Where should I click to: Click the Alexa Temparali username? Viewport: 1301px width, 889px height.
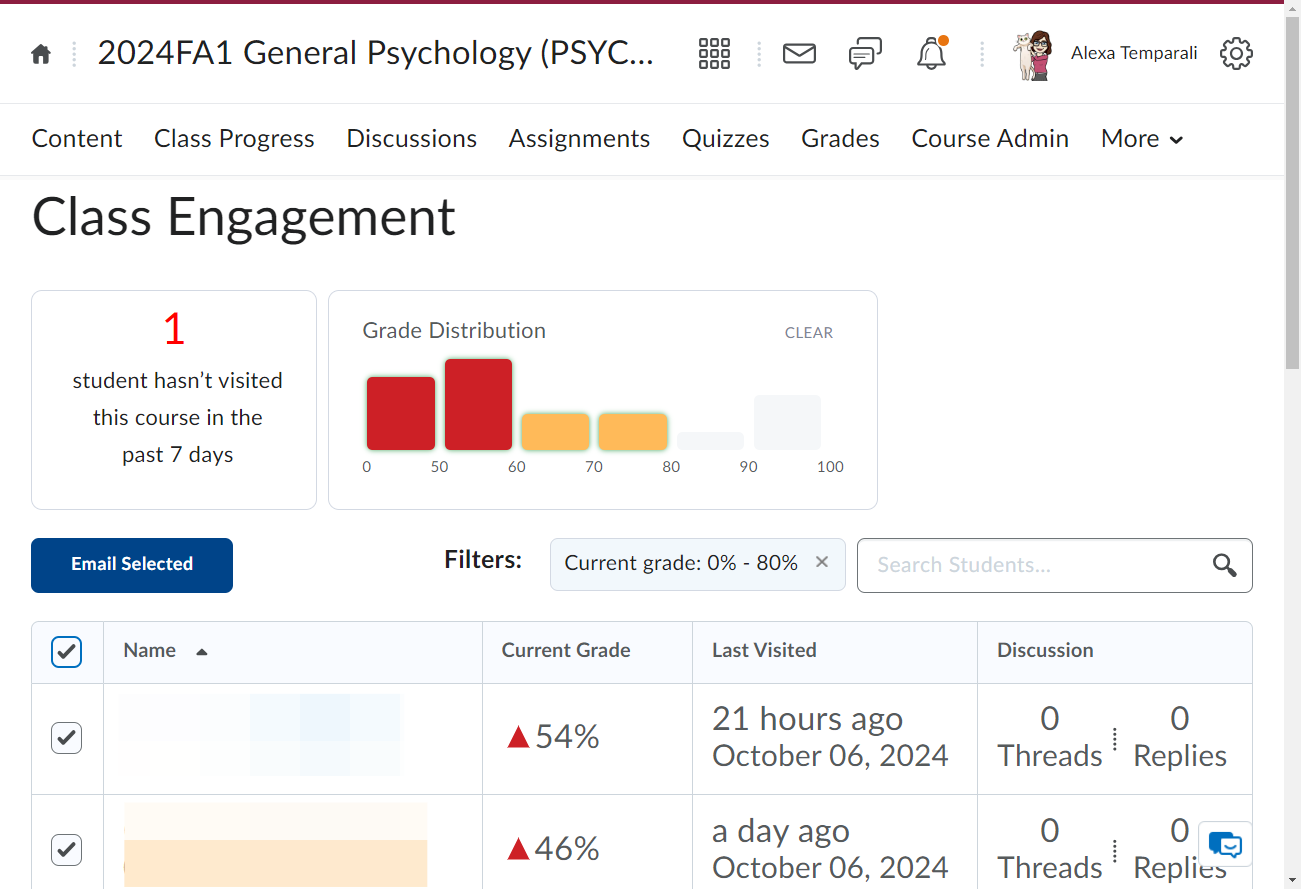click(1134, 53)
